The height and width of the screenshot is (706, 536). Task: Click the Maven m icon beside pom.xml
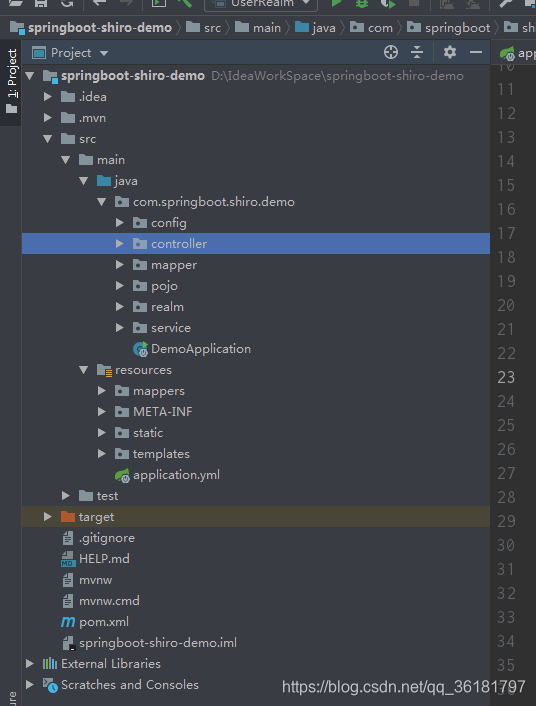(68, 622)
